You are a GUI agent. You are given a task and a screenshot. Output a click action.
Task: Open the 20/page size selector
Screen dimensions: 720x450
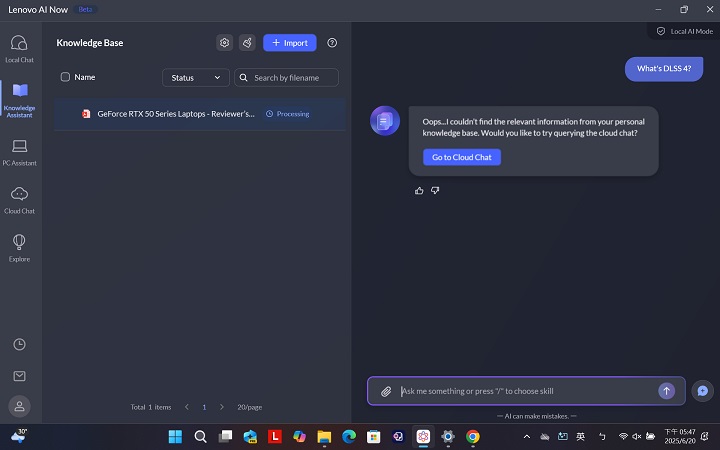(250, 407)
